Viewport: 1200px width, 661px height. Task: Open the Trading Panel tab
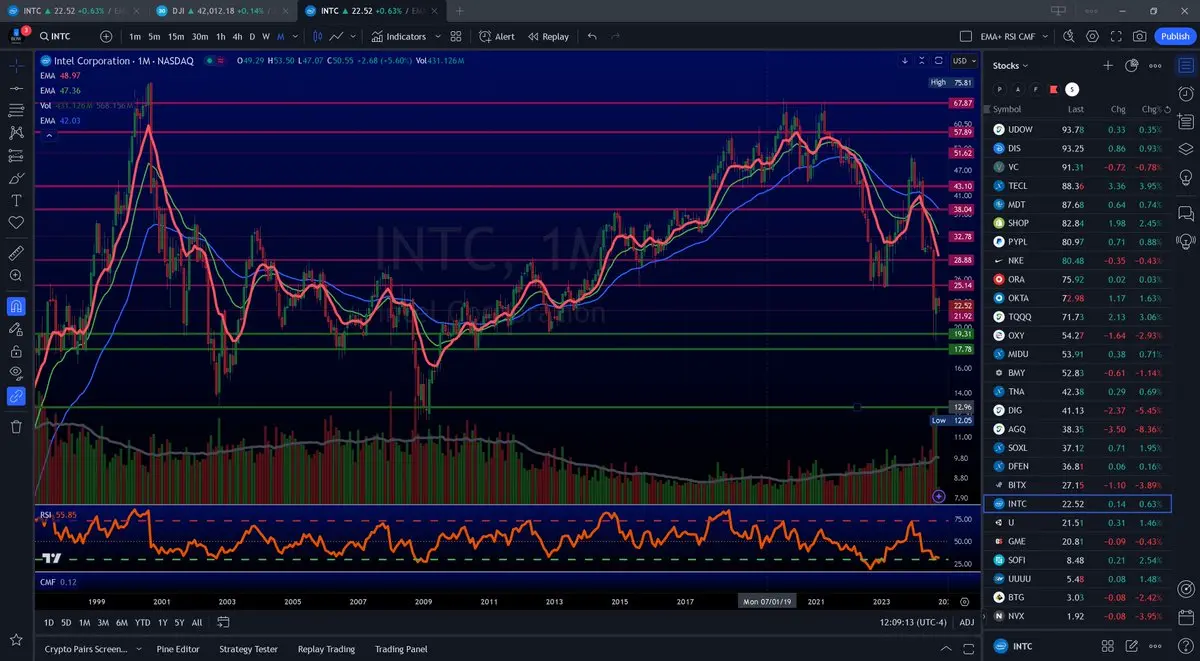(x=401, y=649)
